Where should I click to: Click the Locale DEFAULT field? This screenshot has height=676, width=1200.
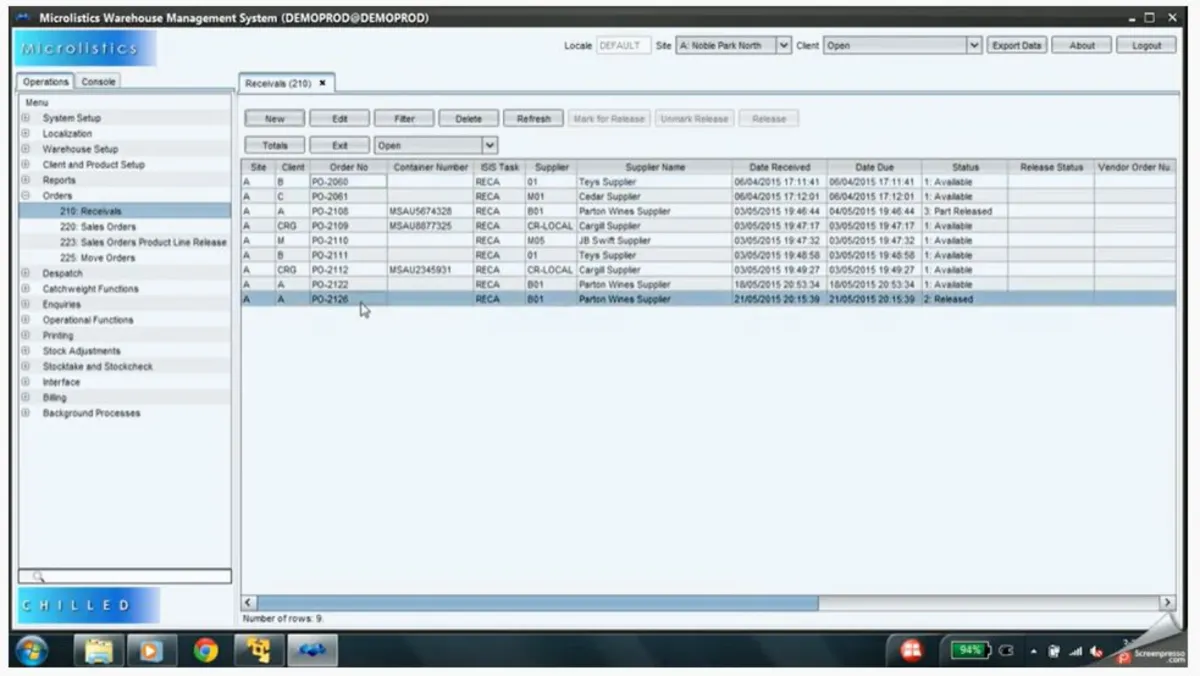[x=624, y=46]
